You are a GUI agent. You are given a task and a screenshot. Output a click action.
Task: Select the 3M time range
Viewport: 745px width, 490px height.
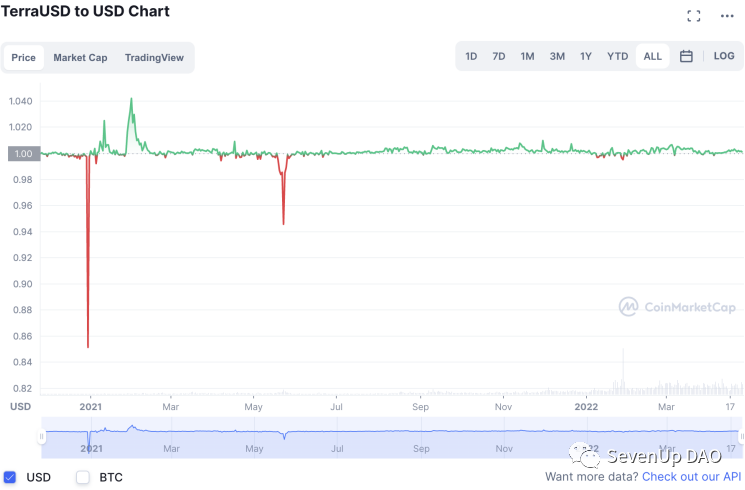[557, 56]
